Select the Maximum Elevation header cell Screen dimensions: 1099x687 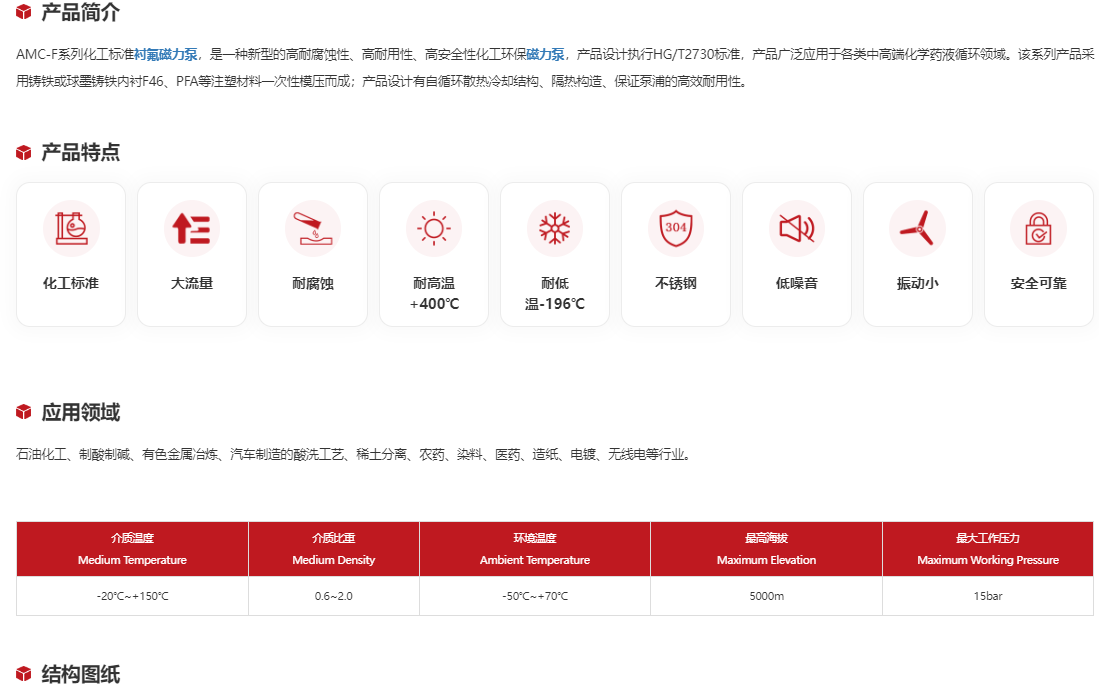pos(766,549)
